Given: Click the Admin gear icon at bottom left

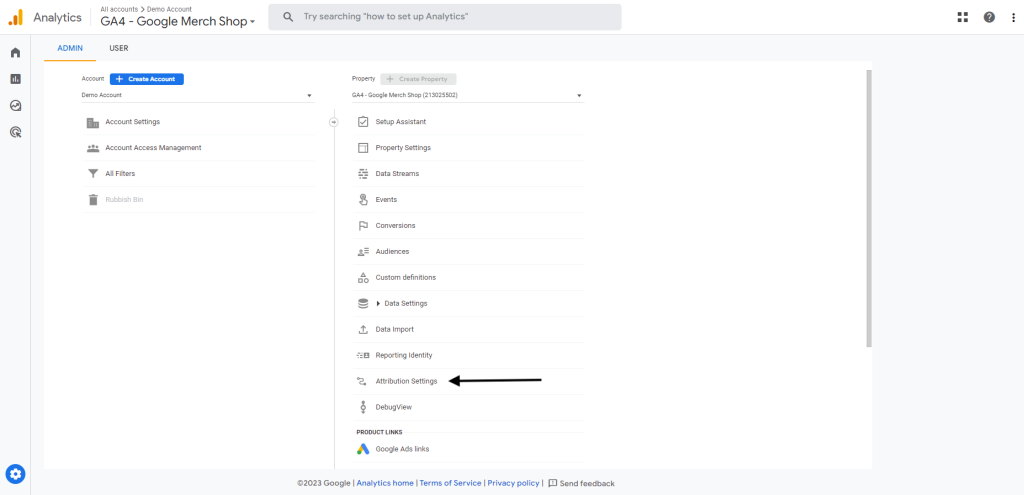Looking at the screenshot, I should click(15, 474).
